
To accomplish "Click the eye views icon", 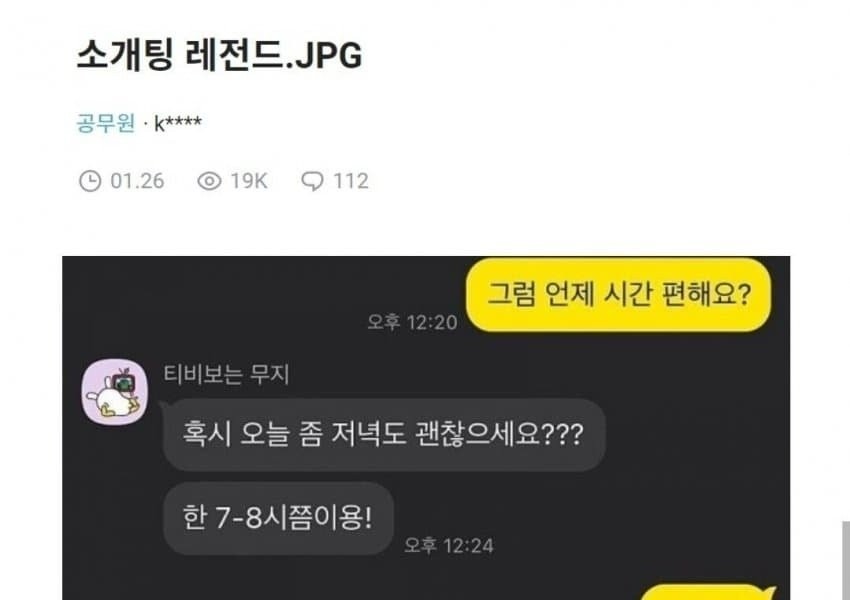I will pyautogui.click(x=209, y=181).
